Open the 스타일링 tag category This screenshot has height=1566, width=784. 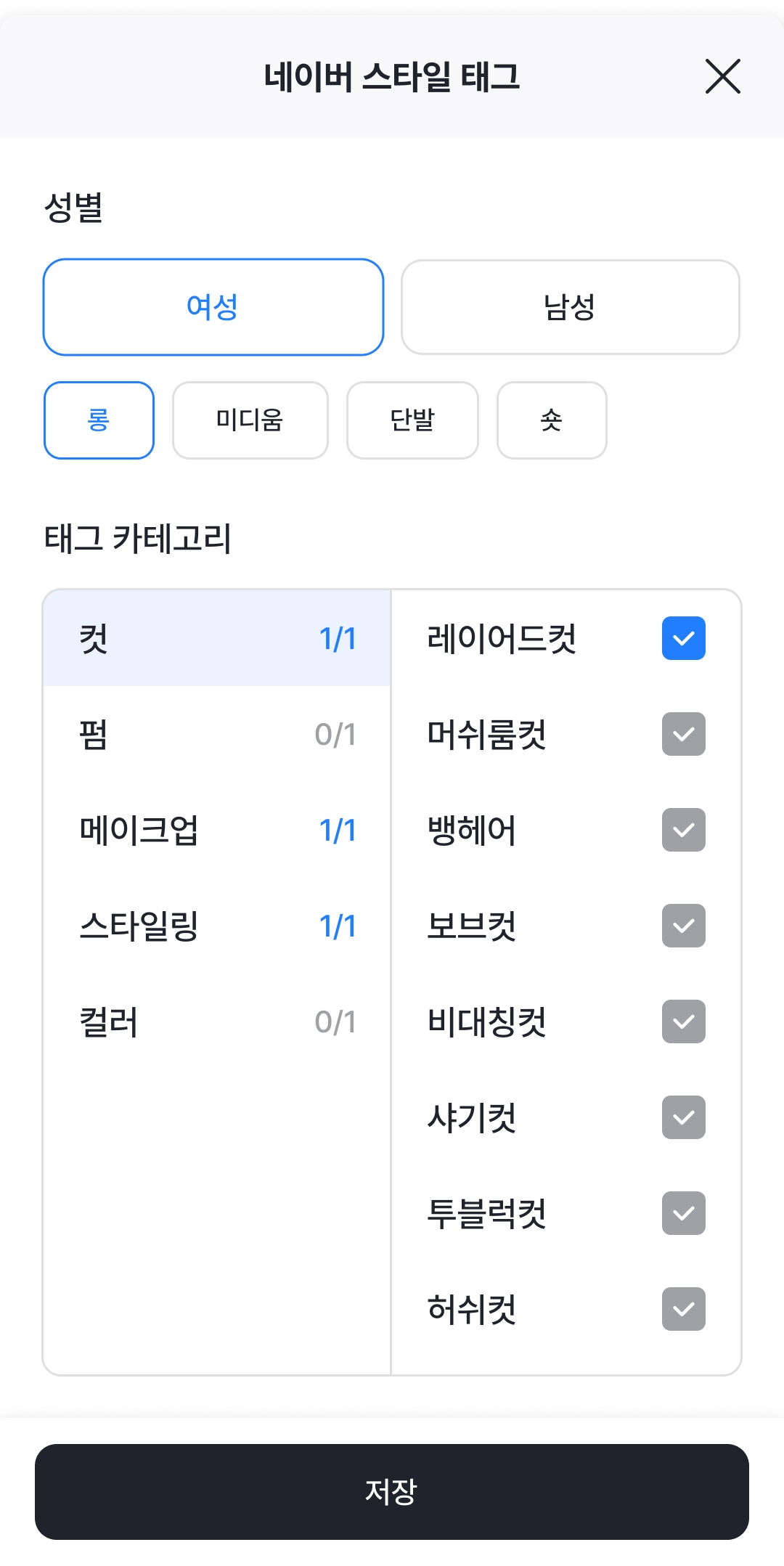pyautogui.click(x=216, y=926)
